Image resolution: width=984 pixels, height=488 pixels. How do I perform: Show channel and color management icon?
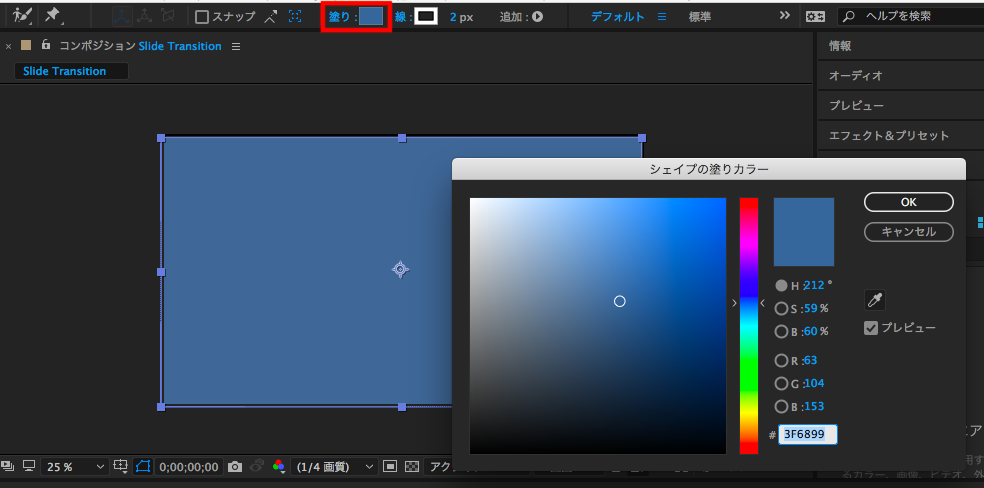[279, 466]
